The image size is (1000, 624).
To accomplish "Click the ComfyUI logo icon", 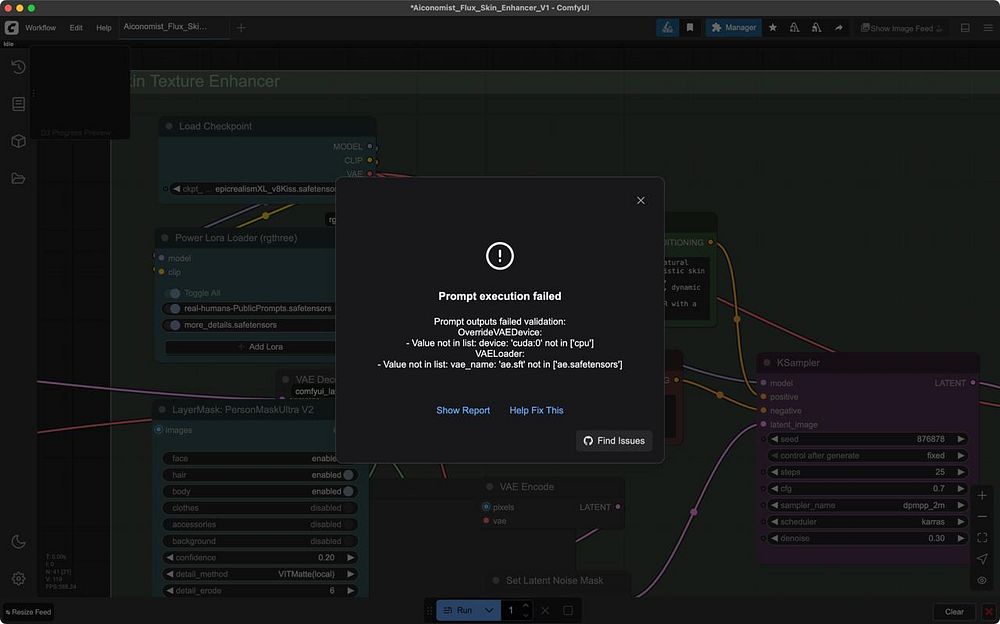I will tap(11, 27).
